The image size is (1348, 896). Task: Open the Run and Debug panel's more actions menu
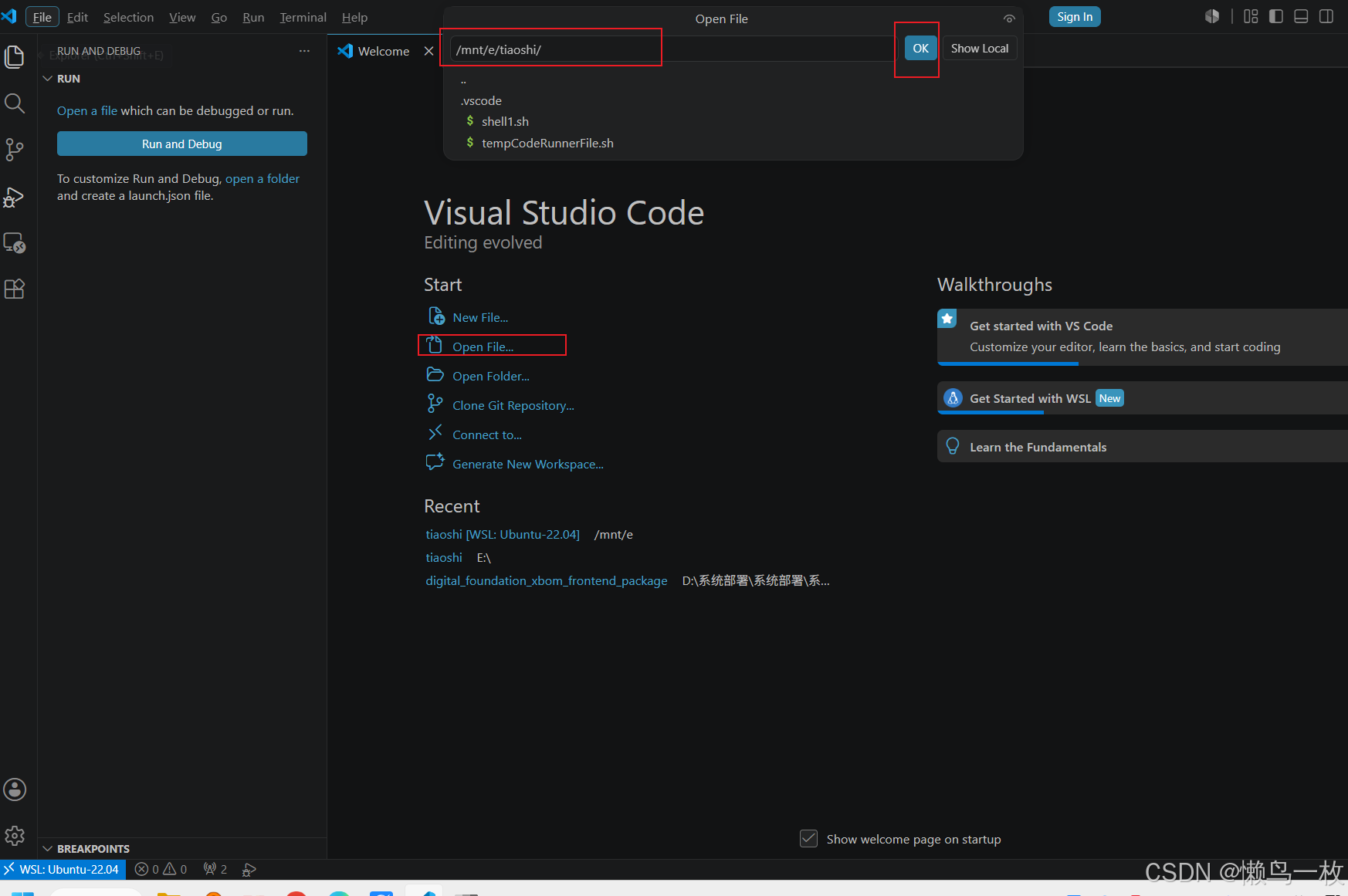click(x=304, y=51)
